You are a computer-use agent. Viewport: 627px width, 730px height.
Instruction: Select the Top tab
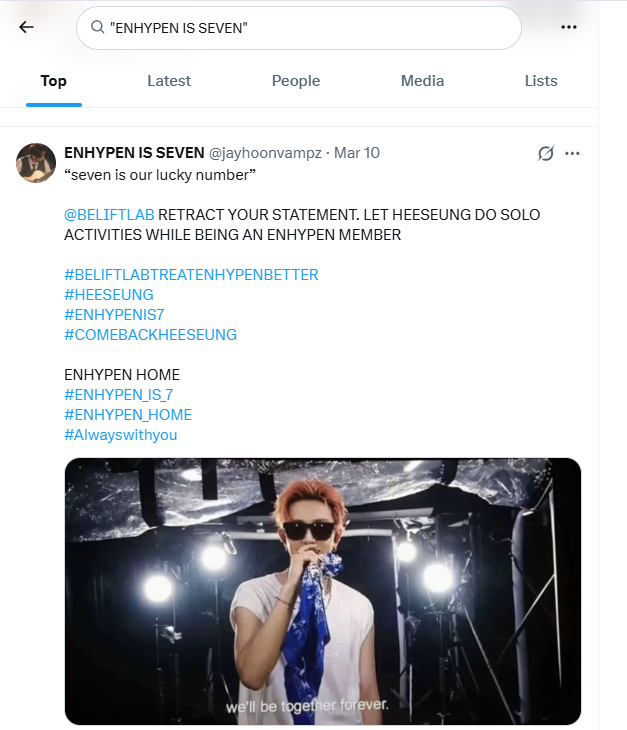[x=54, y=81]
